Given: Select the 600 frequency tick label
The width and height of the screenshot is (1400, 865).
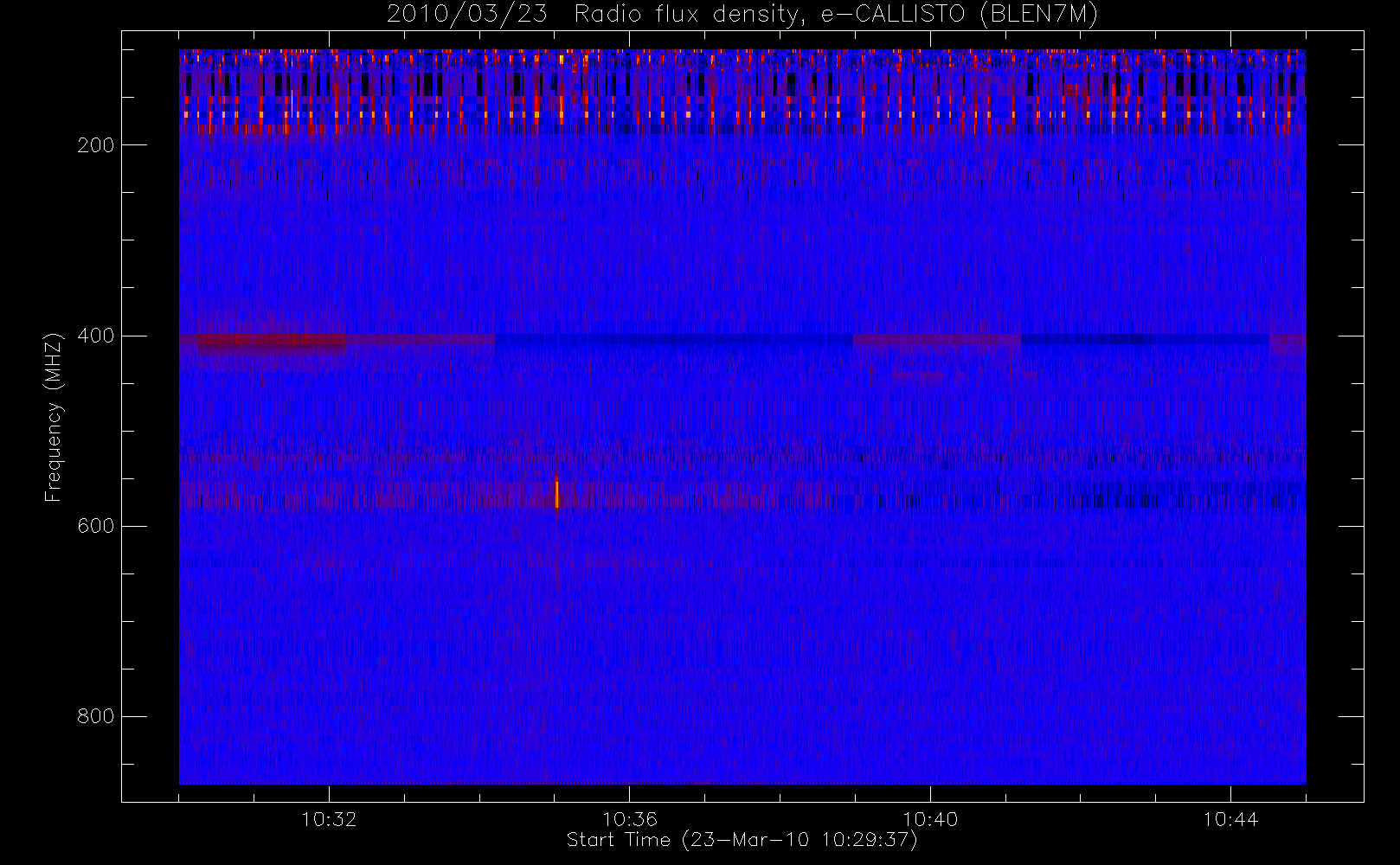Looking at the screenshot, I should coord(95,526).
